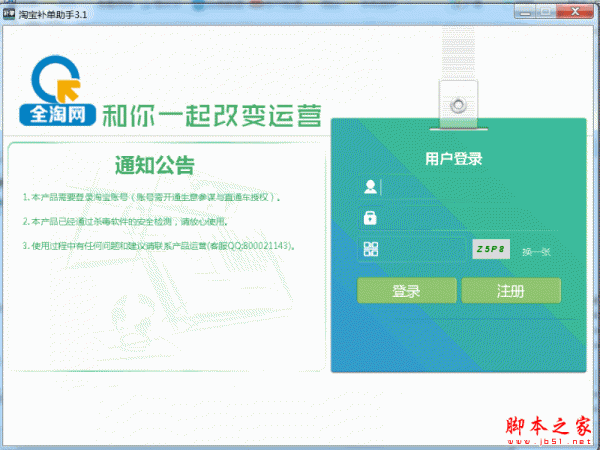Click the window title 淘宝补单助手3.1
600x450 pixels.
point(53,15)
